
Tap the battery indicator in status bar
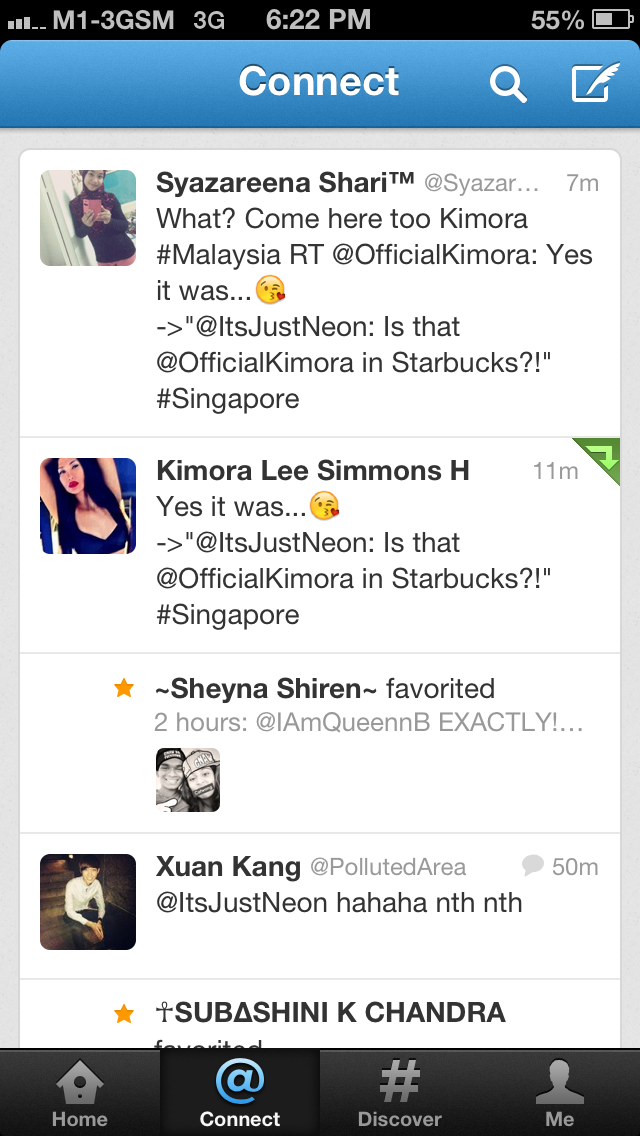coord(613,20)
